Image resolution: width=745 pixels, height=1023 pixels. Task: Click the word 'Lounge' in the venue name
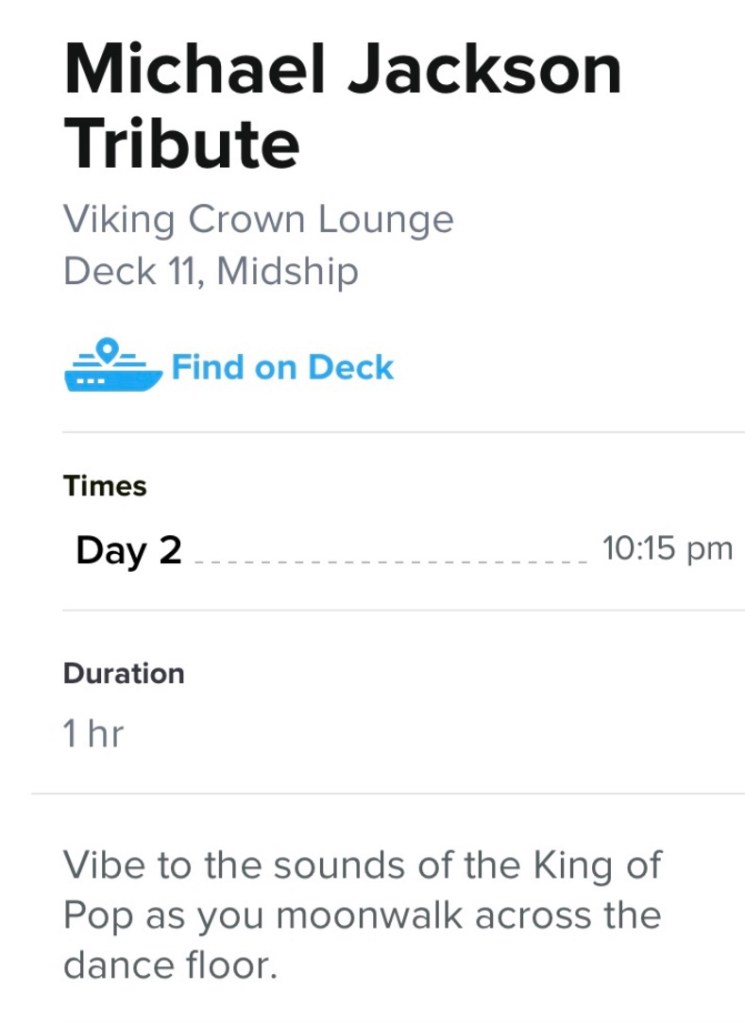click(x=385, y=219)
